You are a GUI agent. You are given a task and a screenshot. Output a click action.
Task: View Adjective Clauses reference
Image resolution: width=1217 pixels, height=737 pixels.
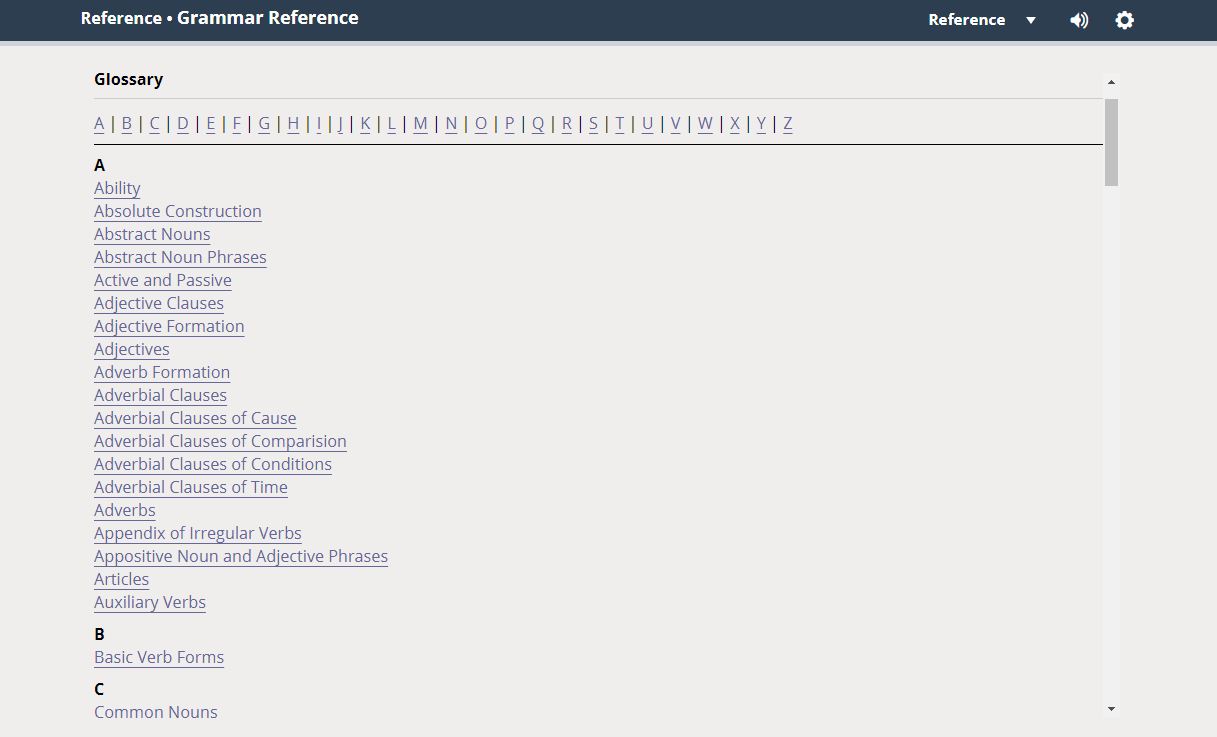158,303
